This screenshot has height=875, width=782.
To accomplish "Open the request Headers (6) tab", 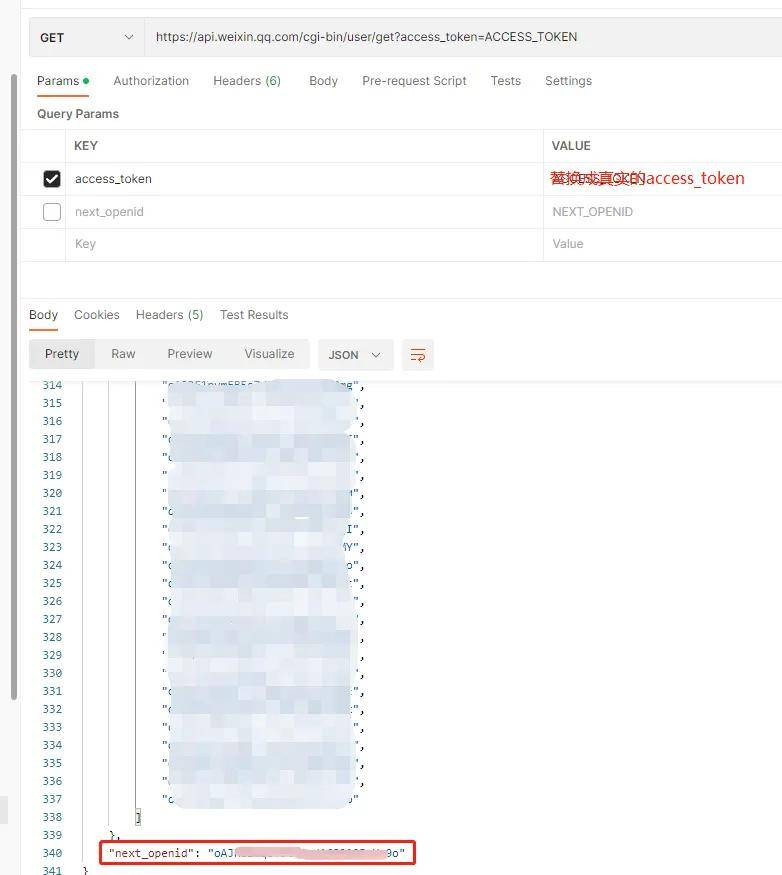I will click(246, 81).
